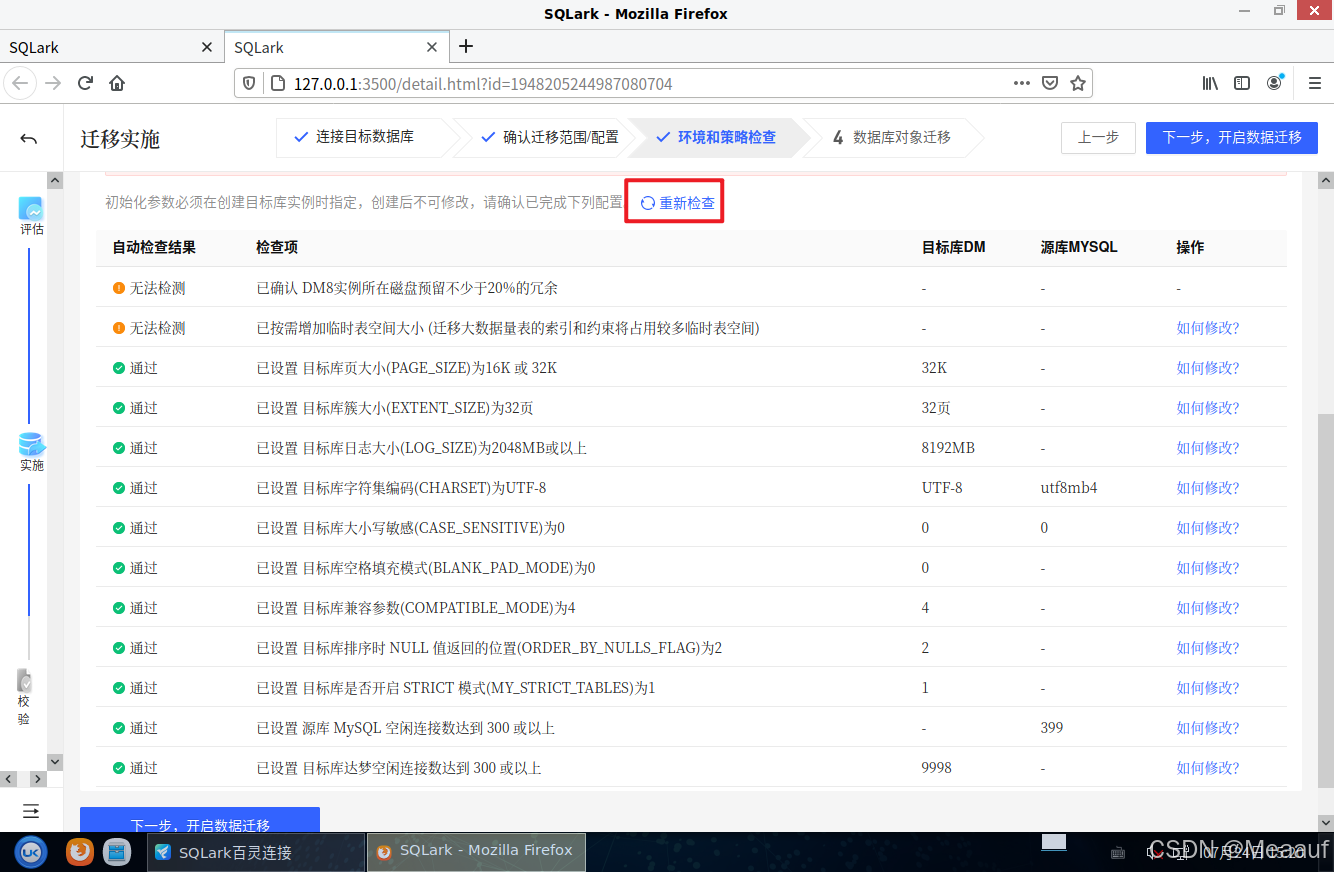The height and width of the screenshot is (872, 1334).
Task: Open 如何修改? for ORDER_BY_NULLS_FLAG row
Action: (1207, 648)
